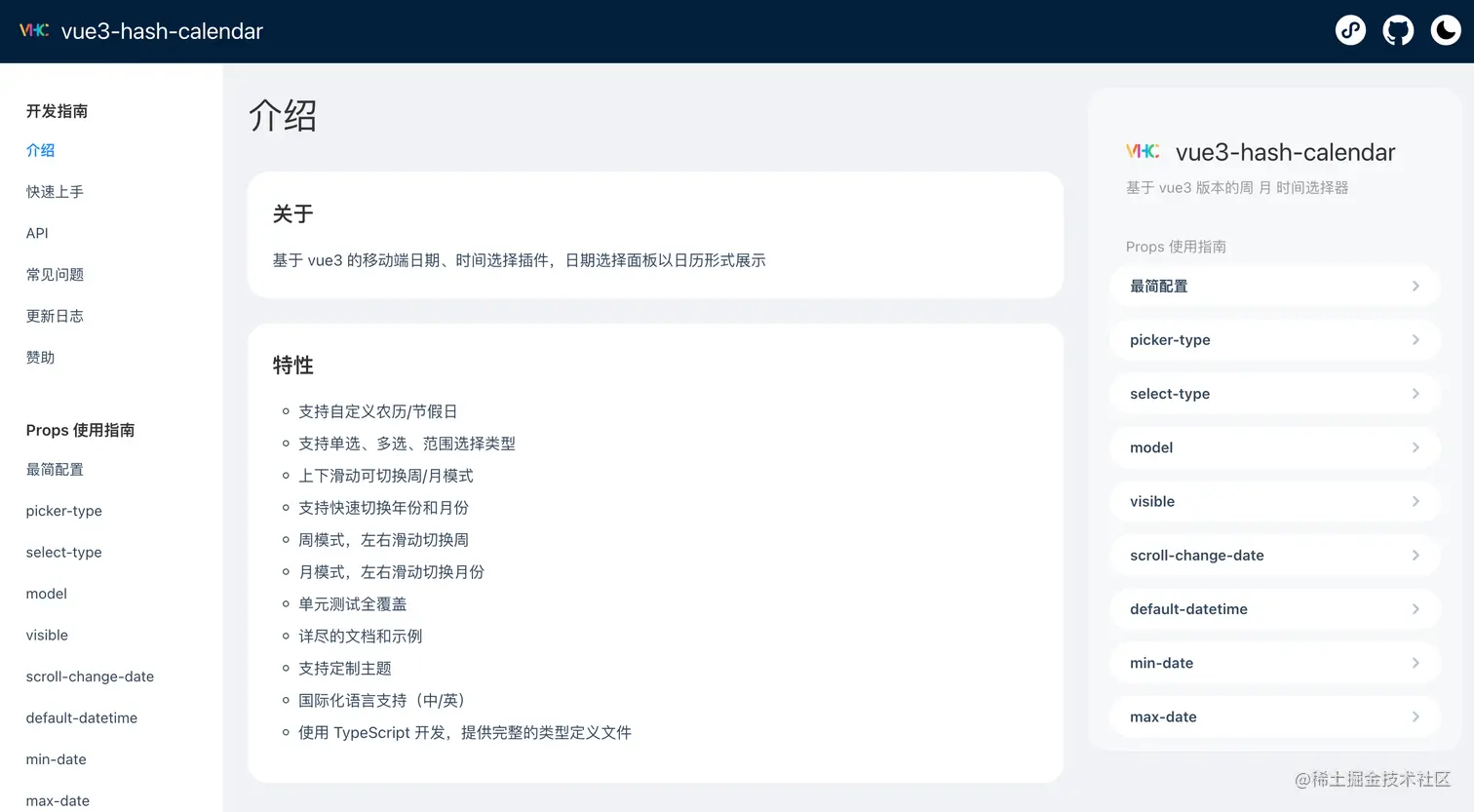The height and width of the screenshot is (812, 1474).
Task: Open 常见问题 in the sidebar
Action: [55, 275]
